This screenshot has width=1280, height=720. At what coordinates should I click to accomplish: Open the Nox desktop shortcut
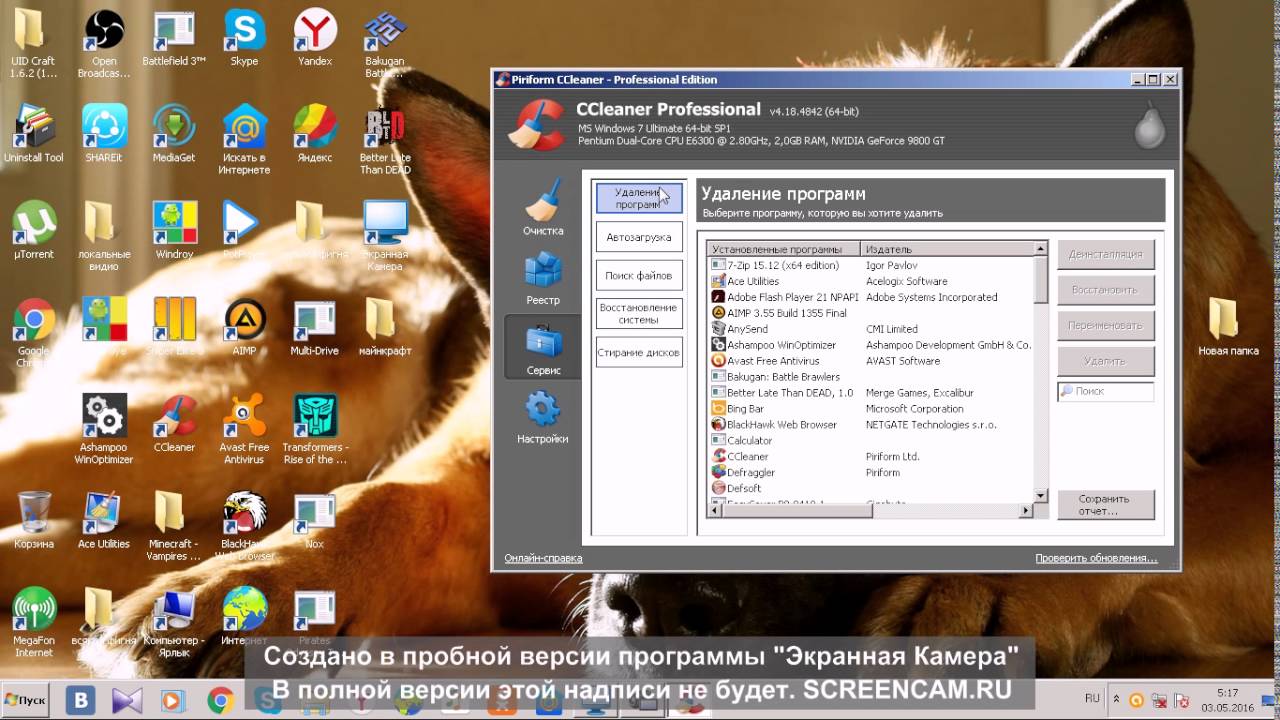pos(314,520)
